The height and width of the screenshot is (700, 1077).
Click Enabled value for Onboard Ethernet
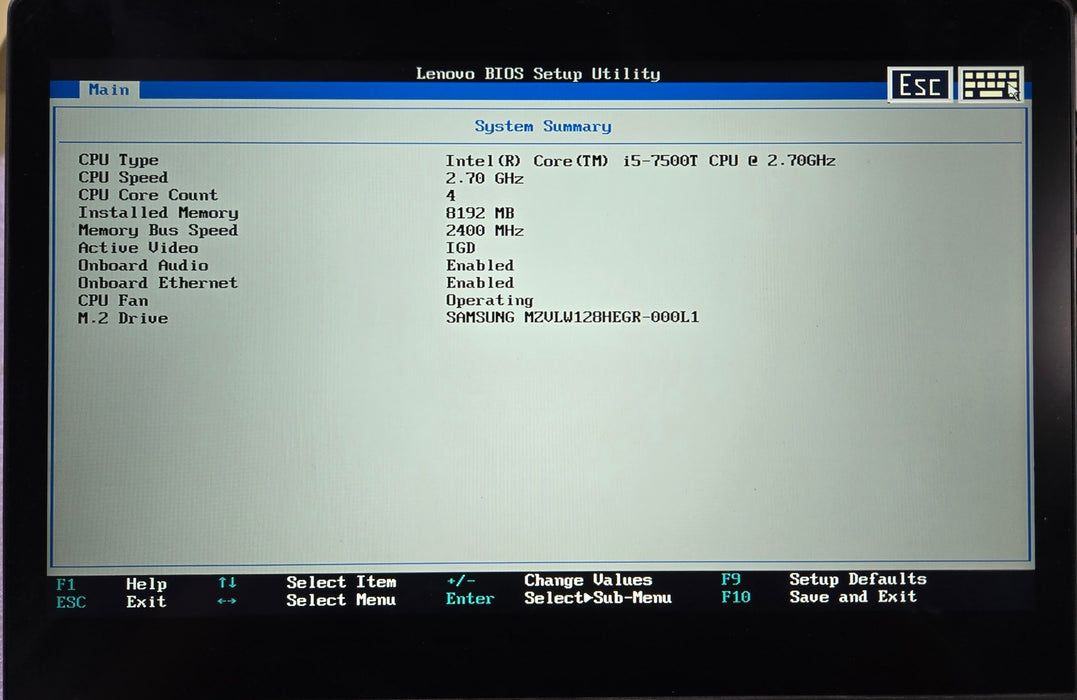[479, 283]
